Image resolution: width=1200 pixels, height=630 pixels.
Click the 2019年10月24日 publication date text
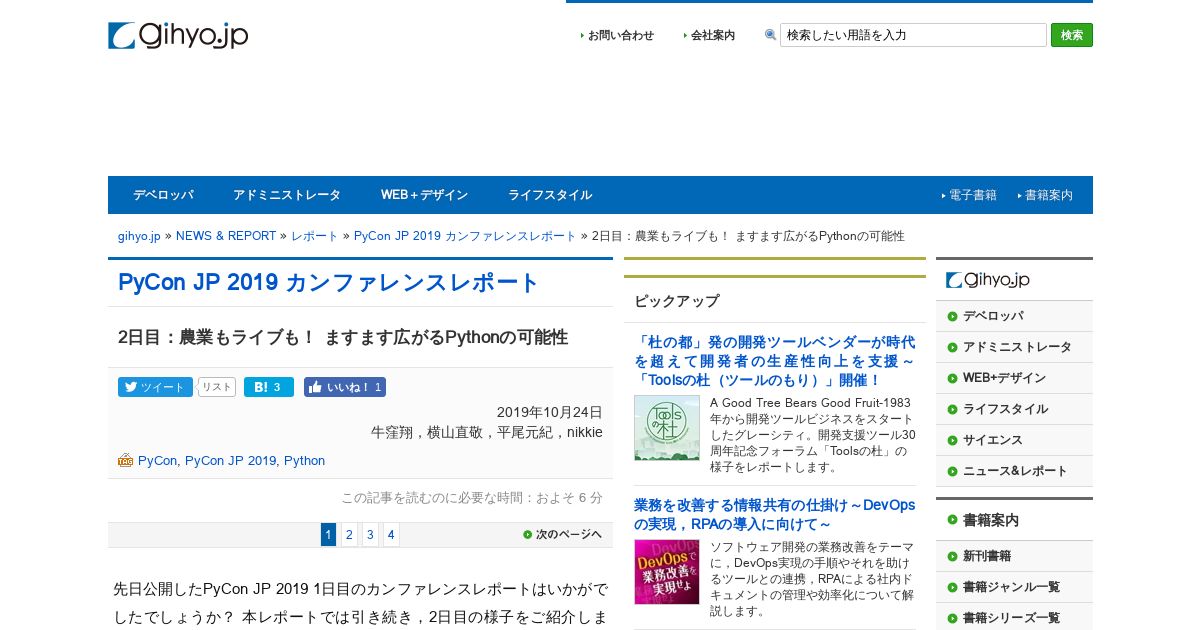click(550, 412)
